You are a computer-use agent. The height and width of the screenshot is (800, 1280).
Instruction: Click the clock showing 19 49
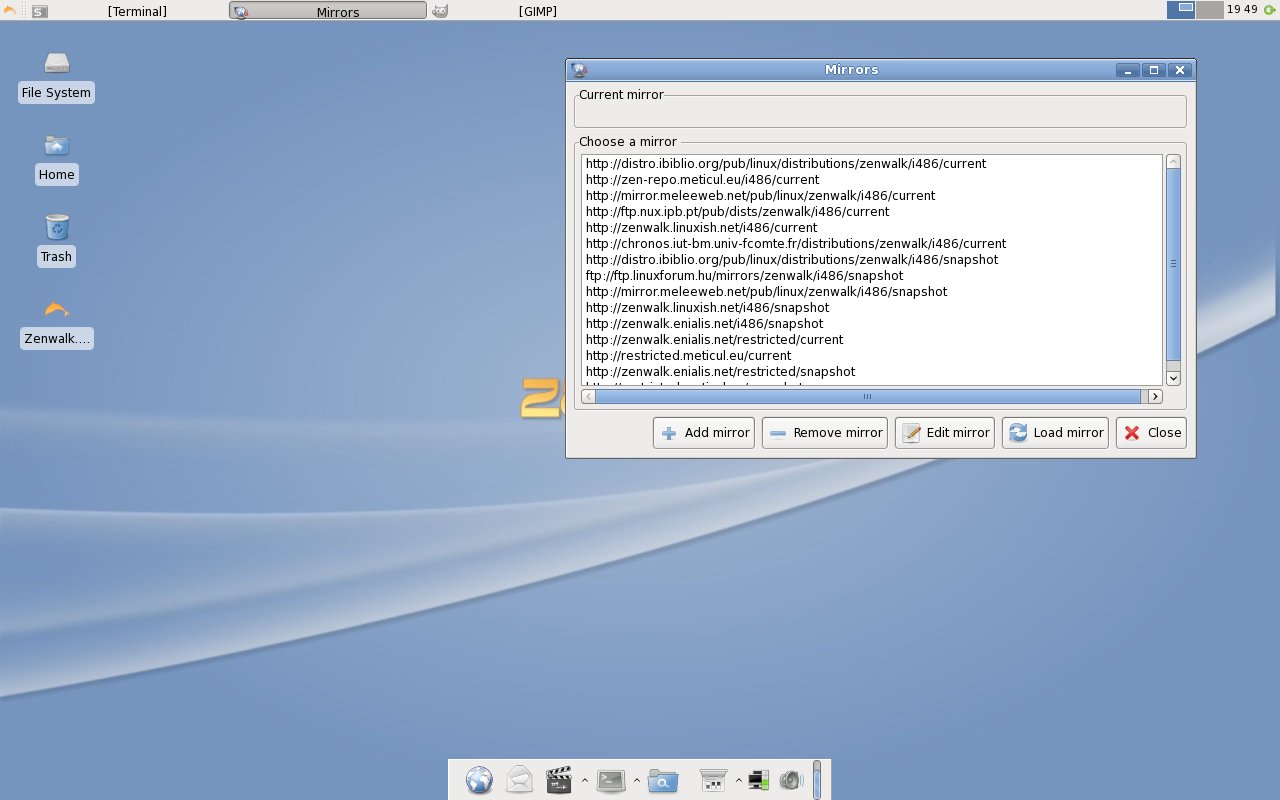(x=1242, y=10)
